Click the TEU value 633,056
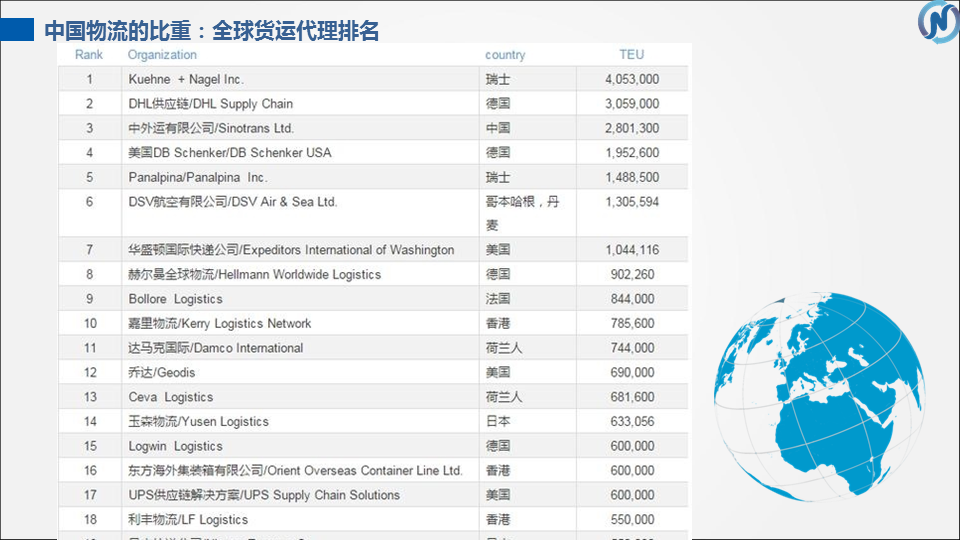The image size is (960, 540). tap(632, 421)
